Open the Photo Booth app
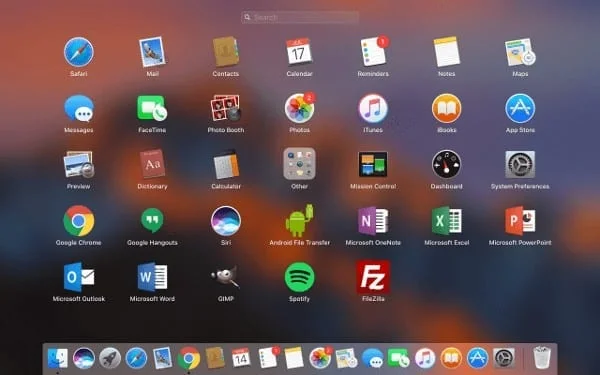The width and height of the screenshot is (600, 375). coord(226,108)
